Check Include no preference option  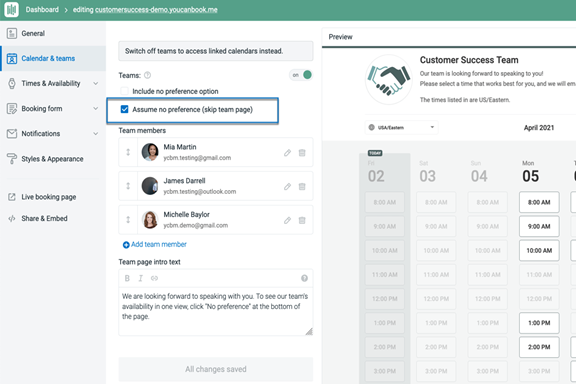(x=125, y=91)
